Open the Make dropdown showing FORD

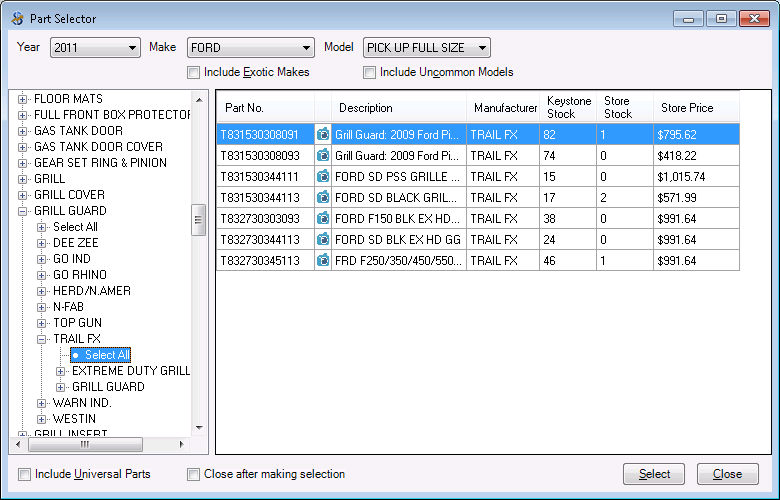tap(250, 48)
